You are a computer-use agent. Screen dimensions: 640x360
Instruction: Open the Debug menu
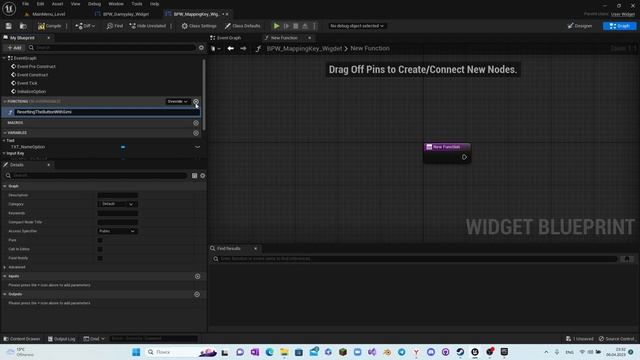(x=94, y=4)
